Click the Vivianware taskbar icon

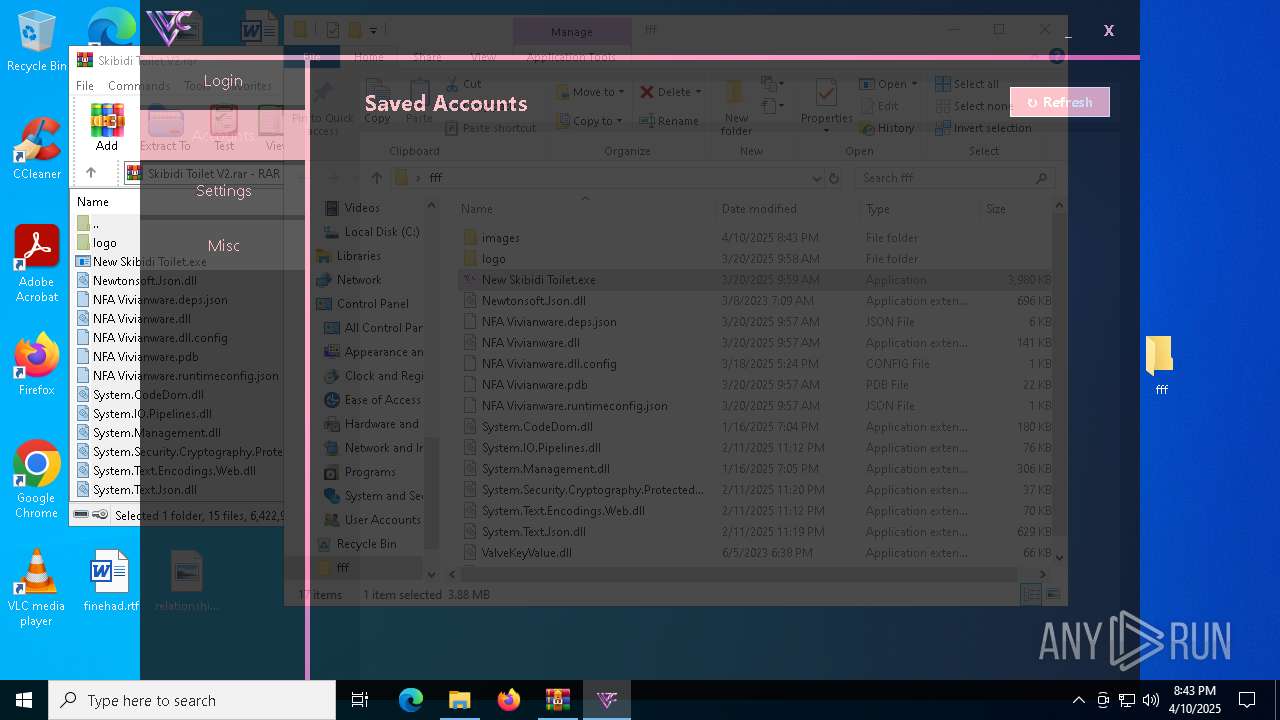[x=607, y=700]
